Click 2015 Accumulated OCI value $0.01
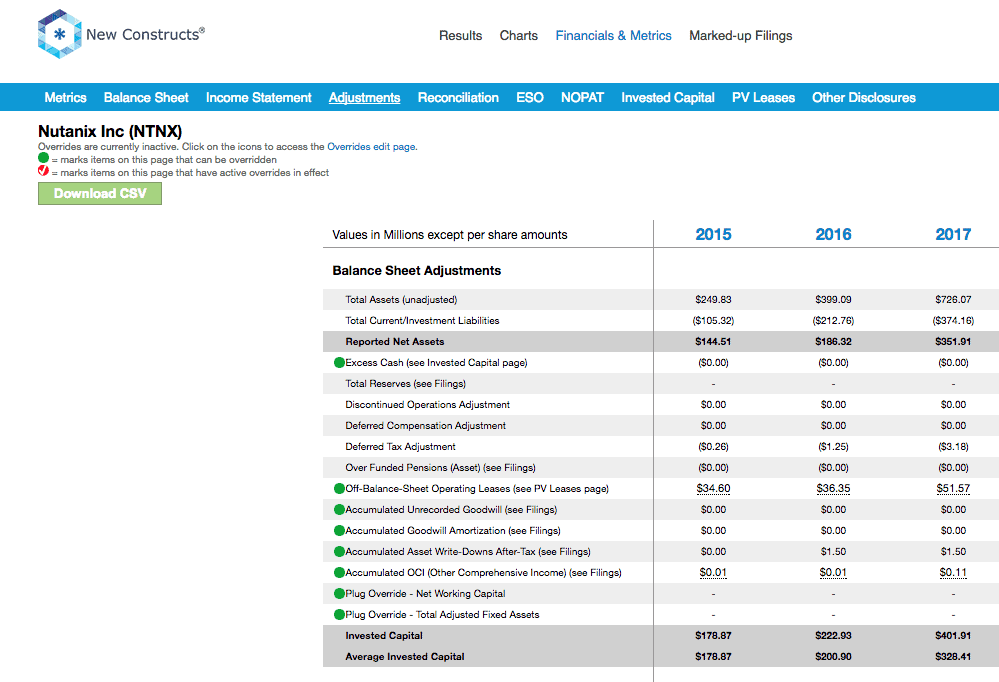 tap(714, 573)
